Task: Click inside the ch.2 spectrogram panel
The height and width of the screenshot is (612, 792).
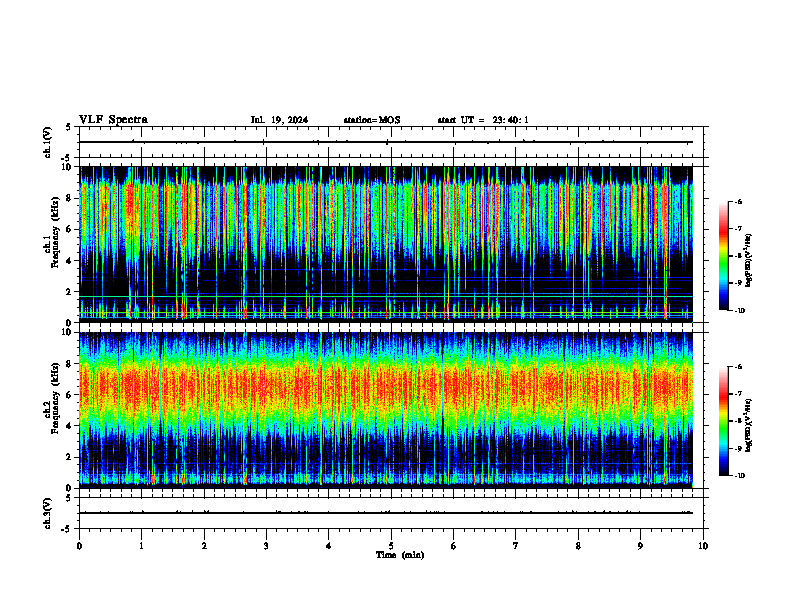Action: 386,410
